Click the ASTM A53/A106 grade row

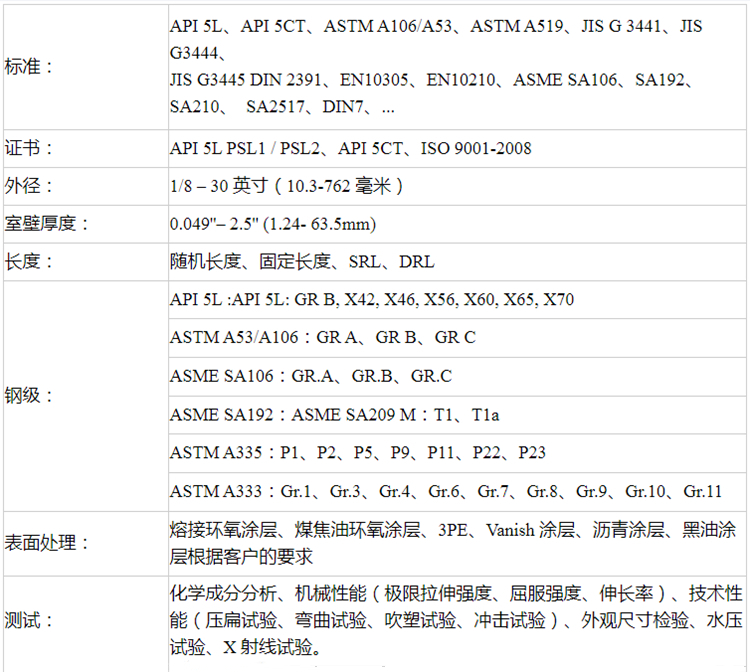pyautogui.click(x=322, y=338)
